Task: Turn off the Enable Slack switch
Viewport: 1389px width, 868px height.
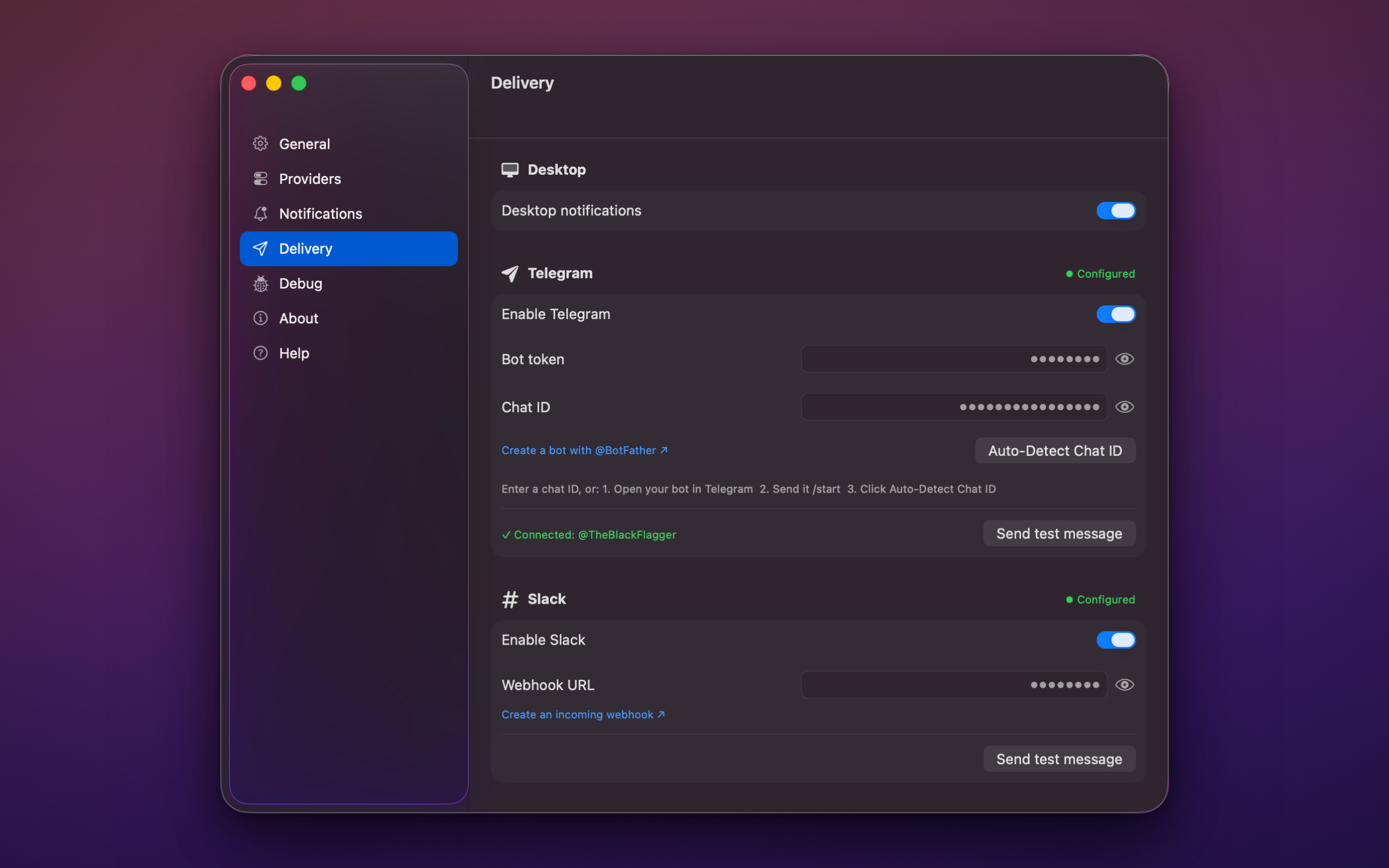Action: click(x=1116, y=640)
